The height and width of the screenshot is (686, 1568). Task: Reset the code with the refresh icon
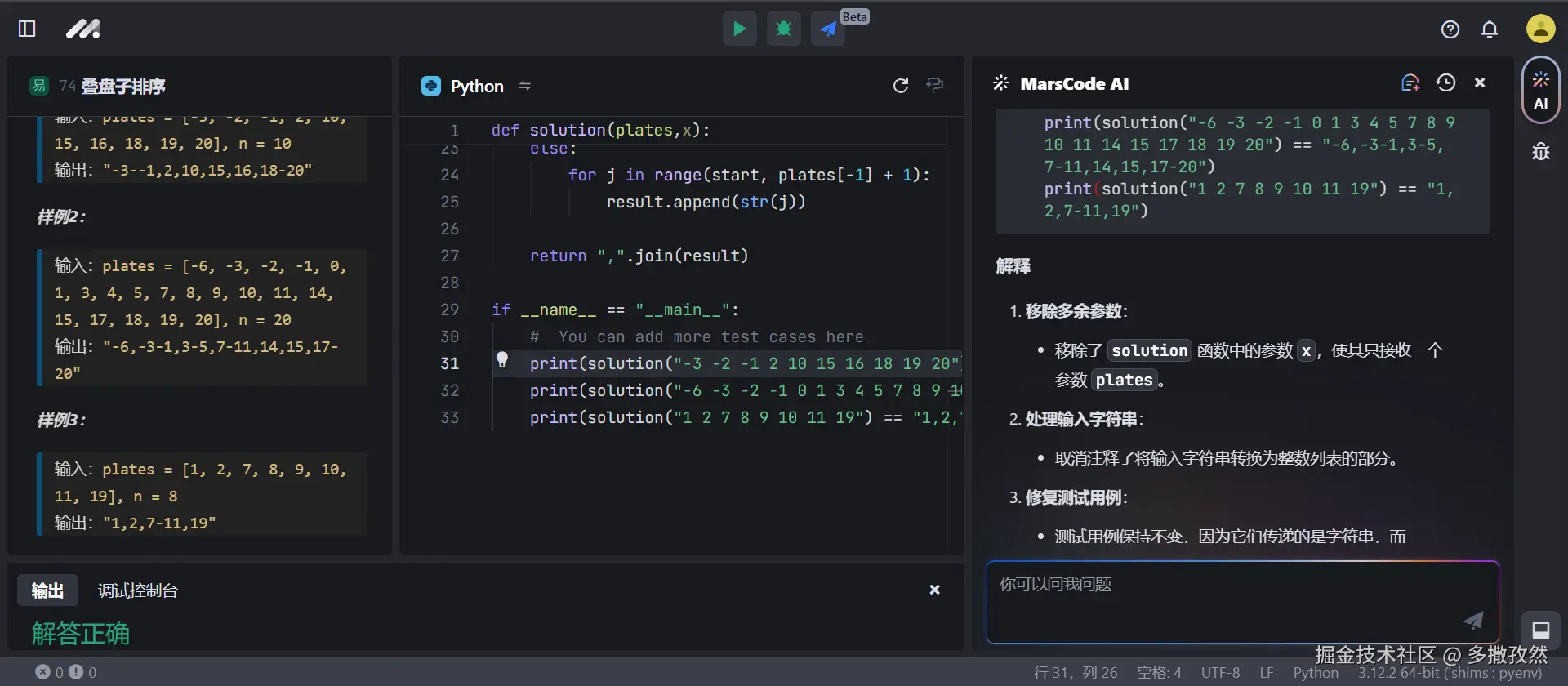click(x=901, y=86)
